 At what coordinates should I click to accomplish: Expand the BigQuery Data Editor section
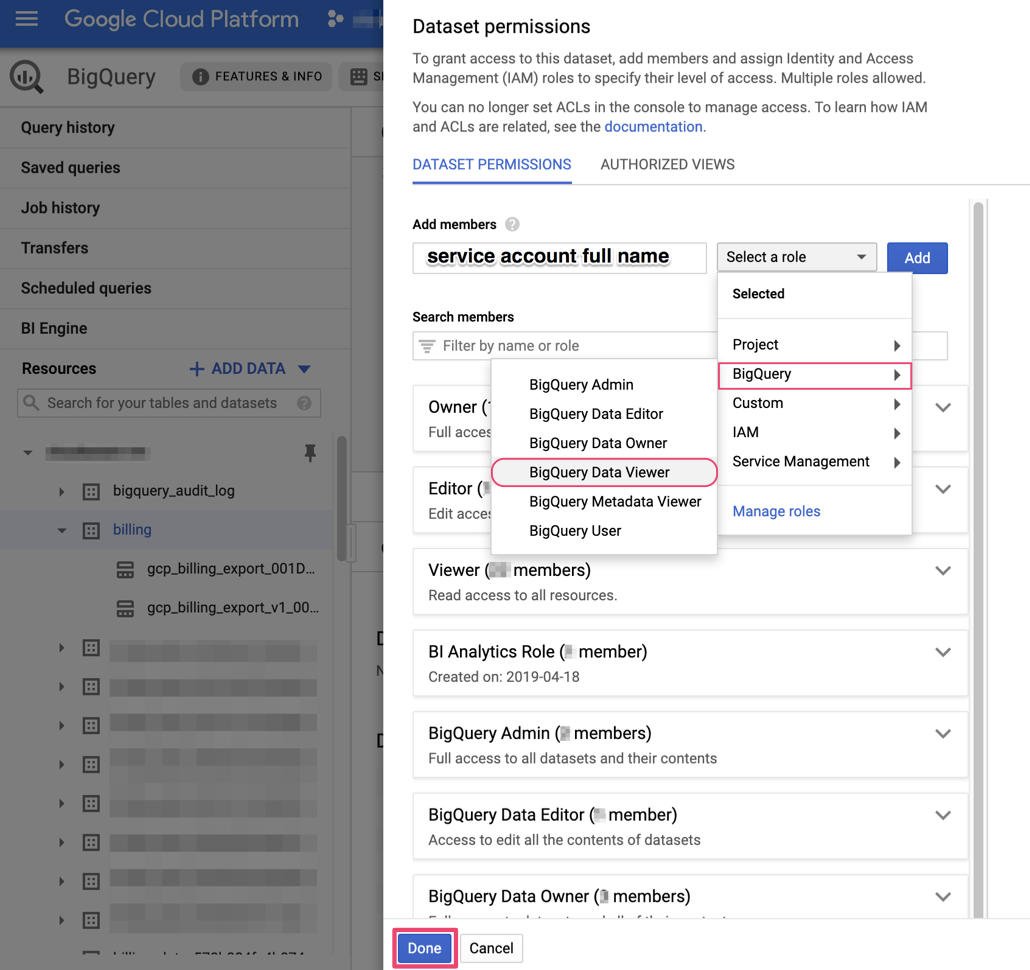[x=943, y=815]
